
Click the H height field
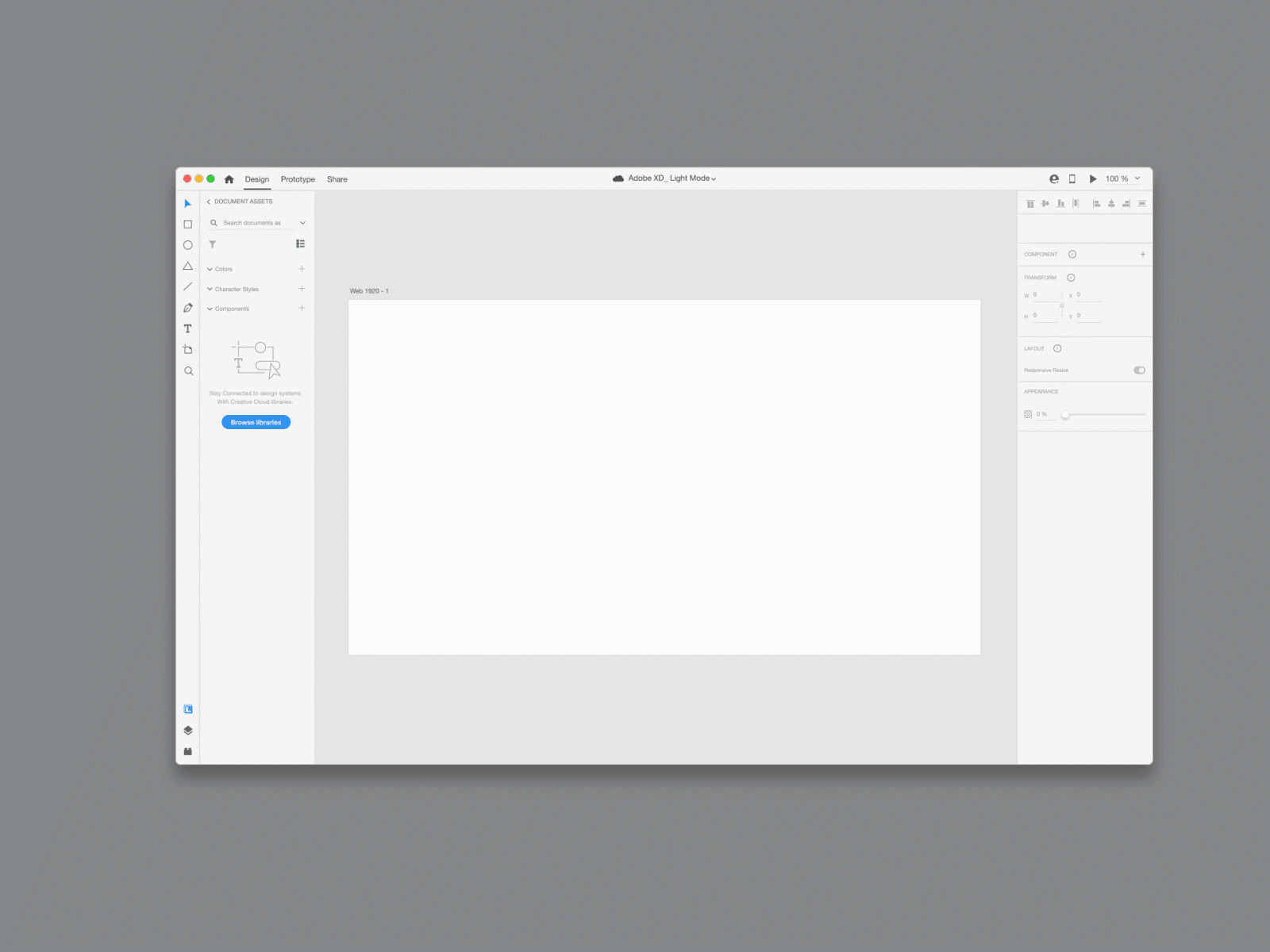click(1045, 316)
